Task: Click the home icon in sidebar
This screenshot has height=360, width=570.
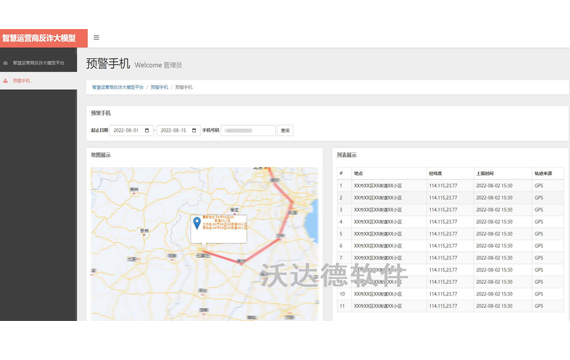Action: pos(5,63)
